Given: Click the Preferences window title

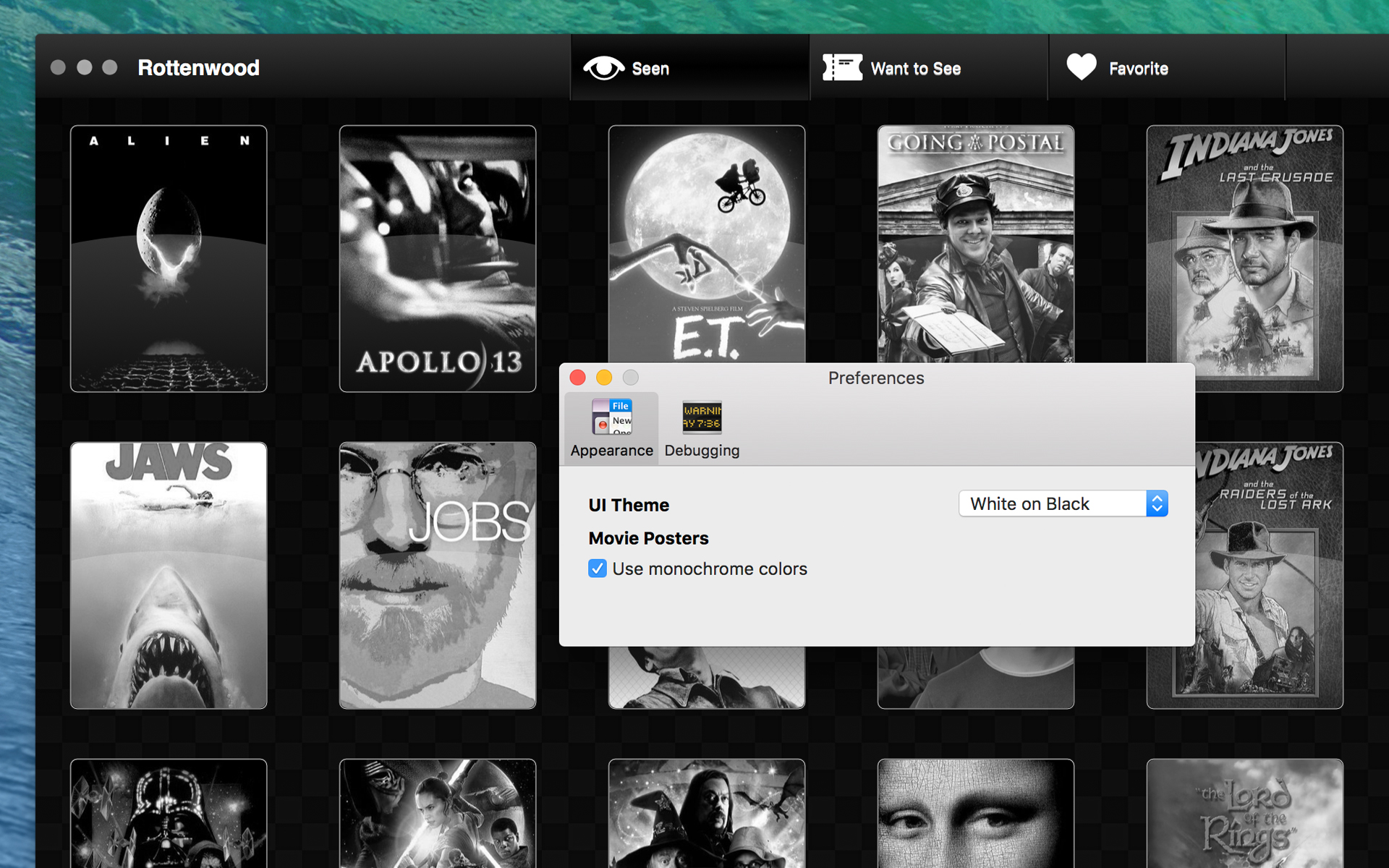Looking at the screenshot, I should 876,378.
